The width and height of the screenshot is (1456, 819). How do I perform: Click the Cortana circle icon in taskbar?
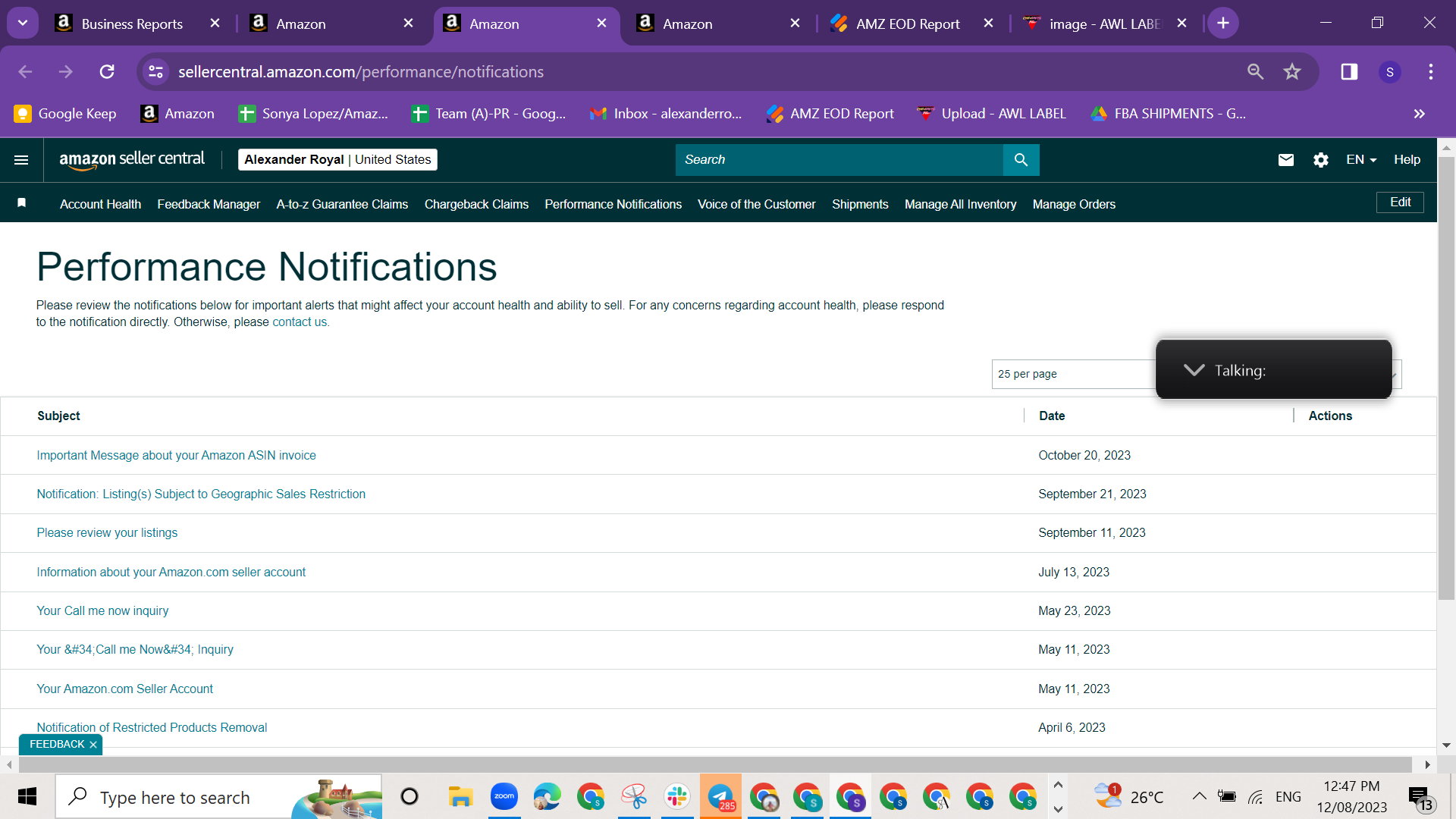pos(409,796)
